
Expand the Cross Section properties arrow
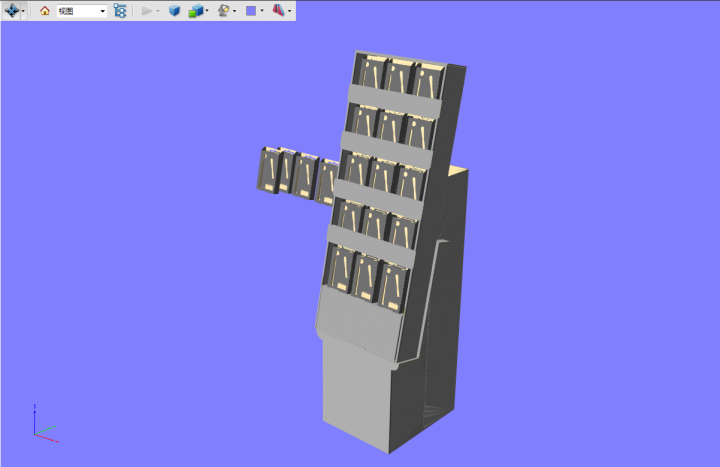tap(290, 12)
